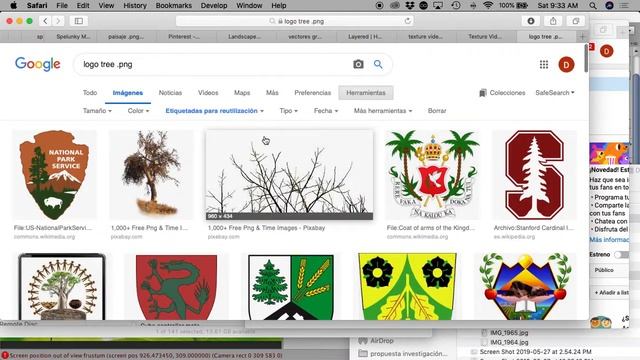The width and height of the screenshot is (640, 360).
Task: Select the Noticias search tab
Action: [170, 93]
